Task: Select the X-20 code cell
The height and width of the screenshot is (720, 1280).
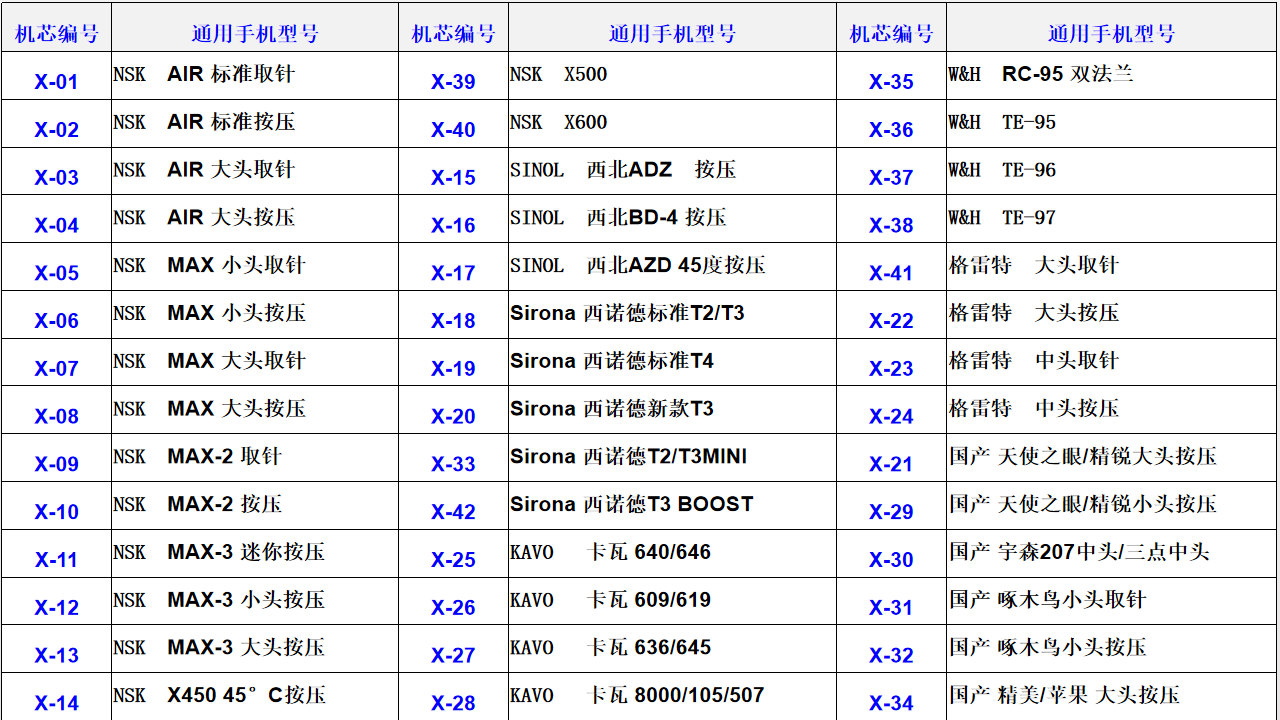Action: (x=453, y=410)
